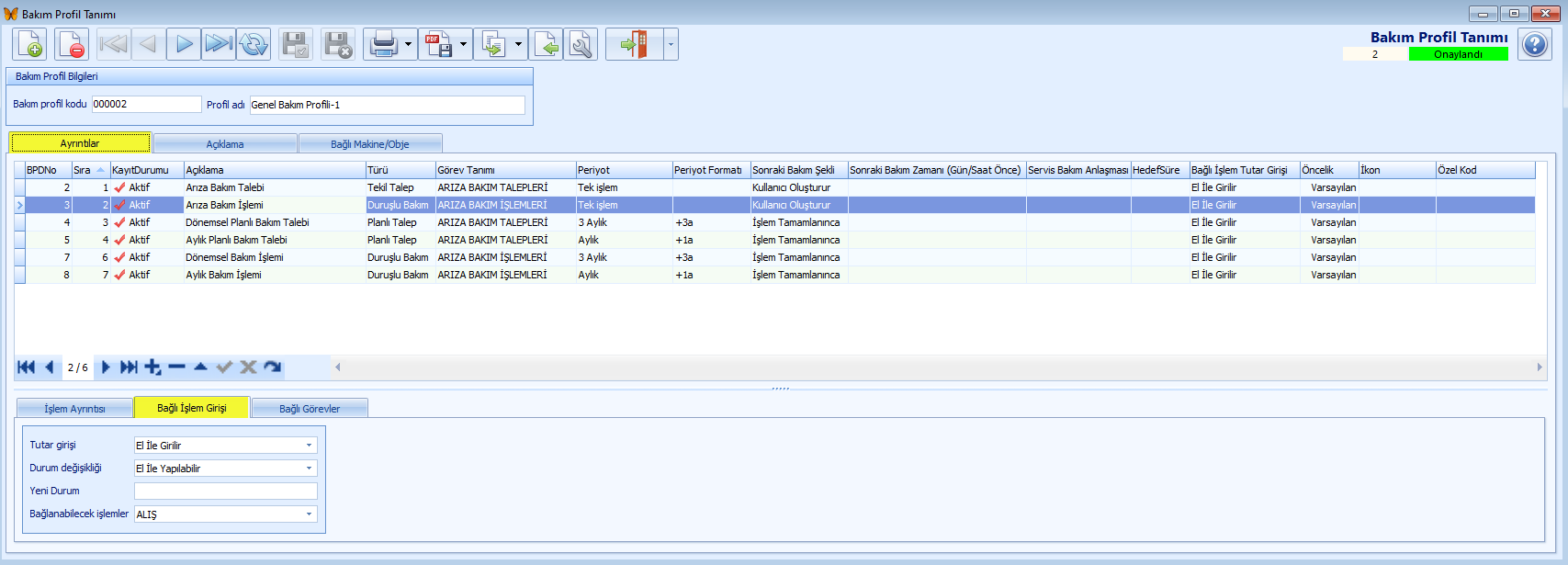Switch to the Bağlı Makine/Obje tab

coord(370,144)
